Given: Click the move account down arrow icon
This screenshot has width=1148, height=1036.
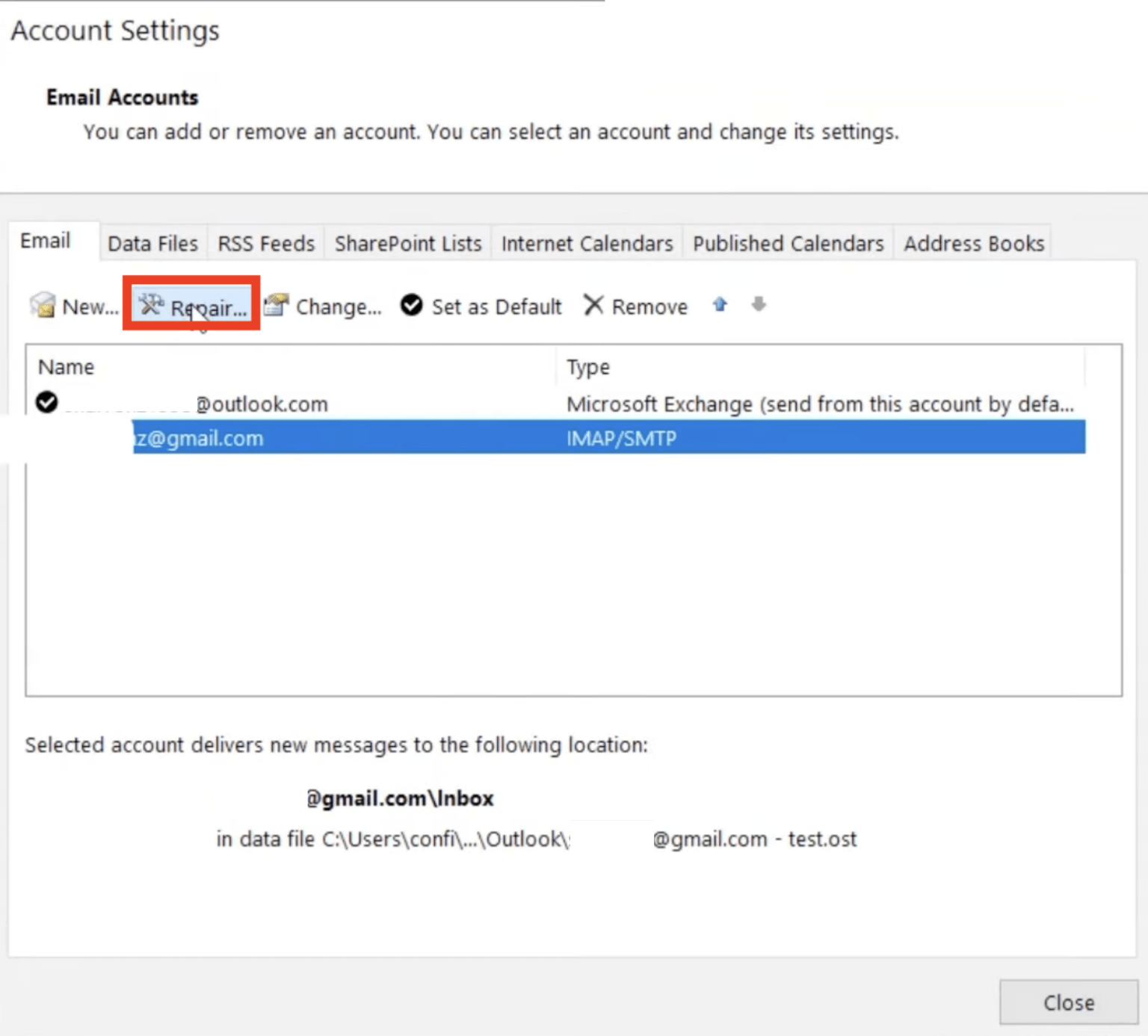Looking at the screenshot, I should click(759, 305).
